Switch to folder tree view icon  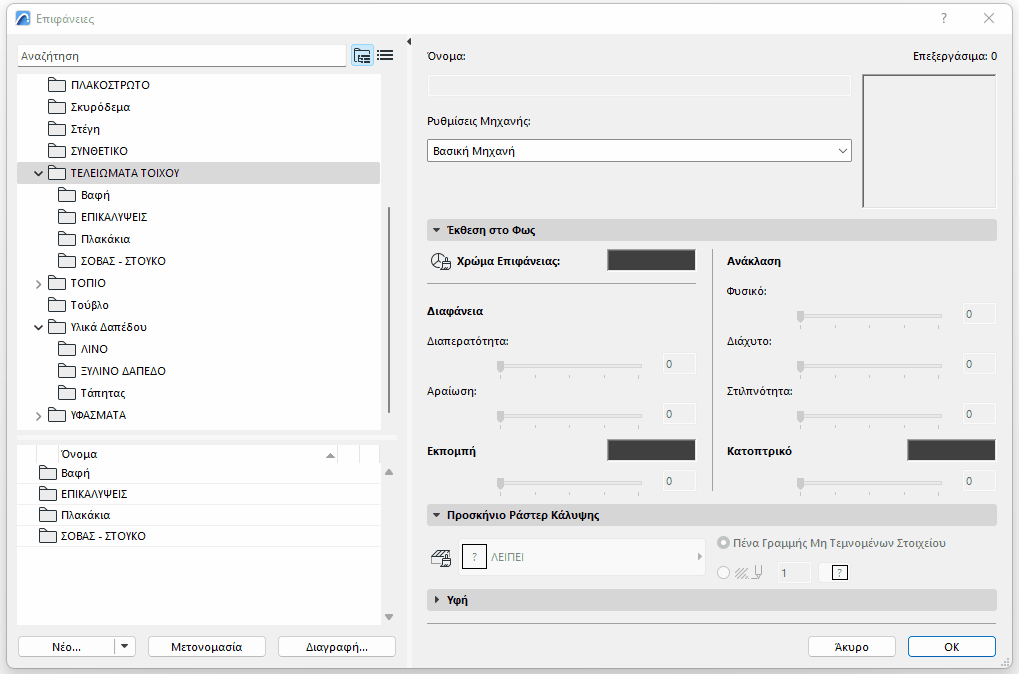(x=362, y=55)
